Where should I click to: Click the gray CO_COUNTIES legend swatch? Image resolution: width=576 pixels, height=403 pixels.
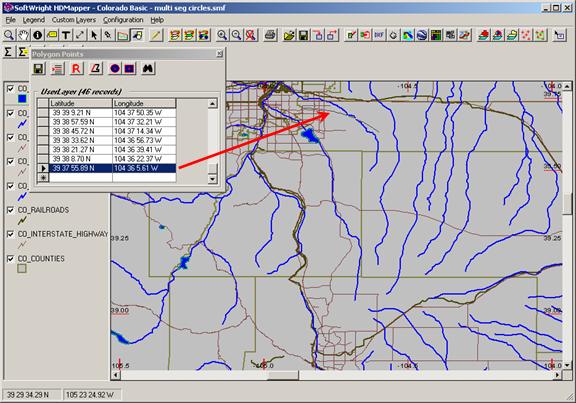click(x=22, y=269)
